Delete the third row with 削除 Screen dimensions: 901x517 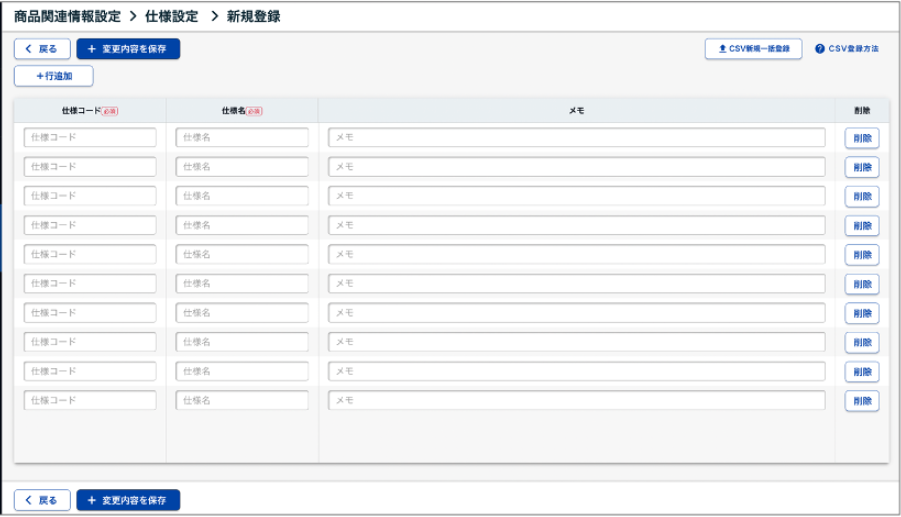click(x=861, y=197)
